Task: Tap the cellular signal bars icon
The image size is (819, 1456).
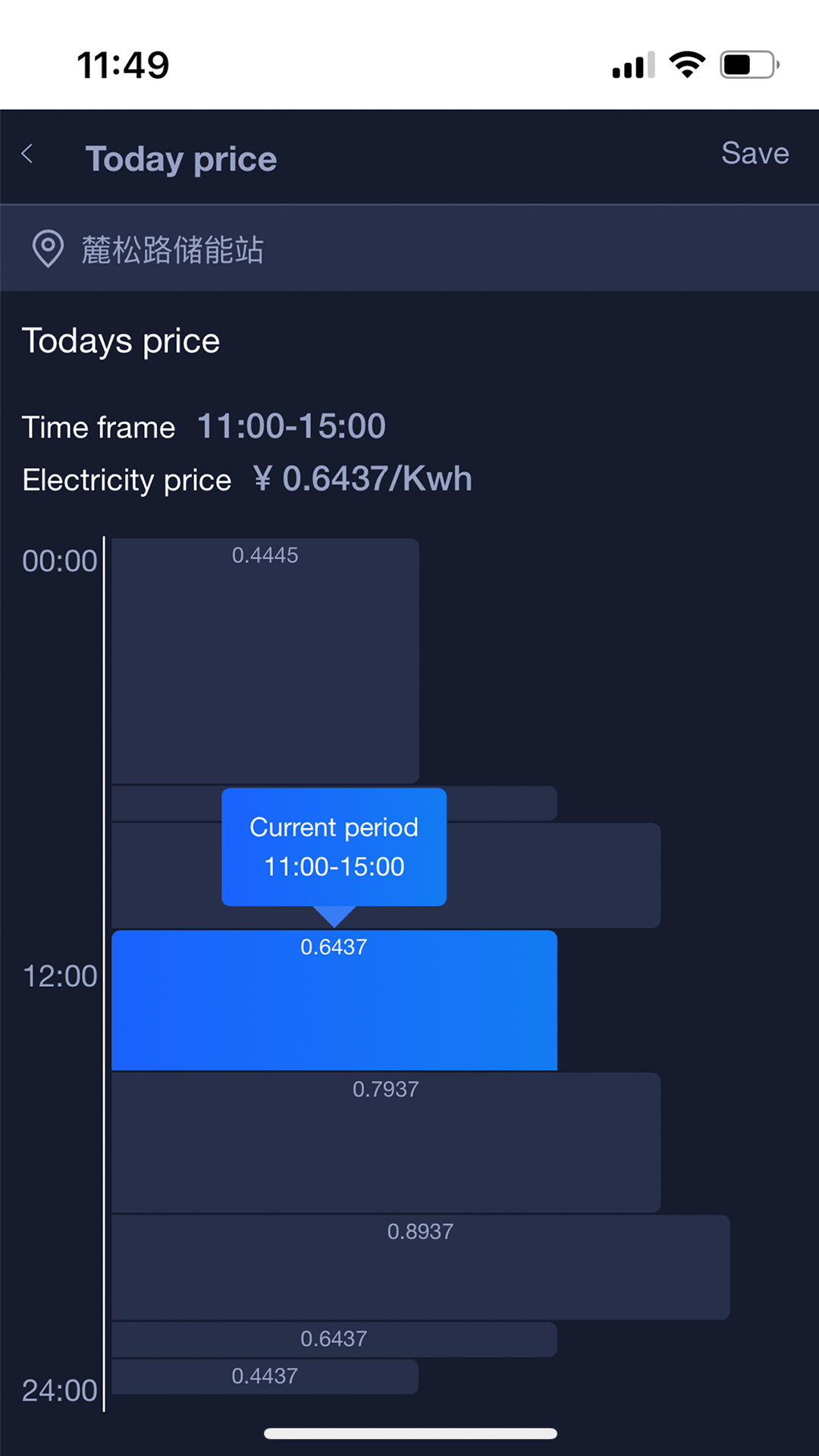Action: coord(633,65)
